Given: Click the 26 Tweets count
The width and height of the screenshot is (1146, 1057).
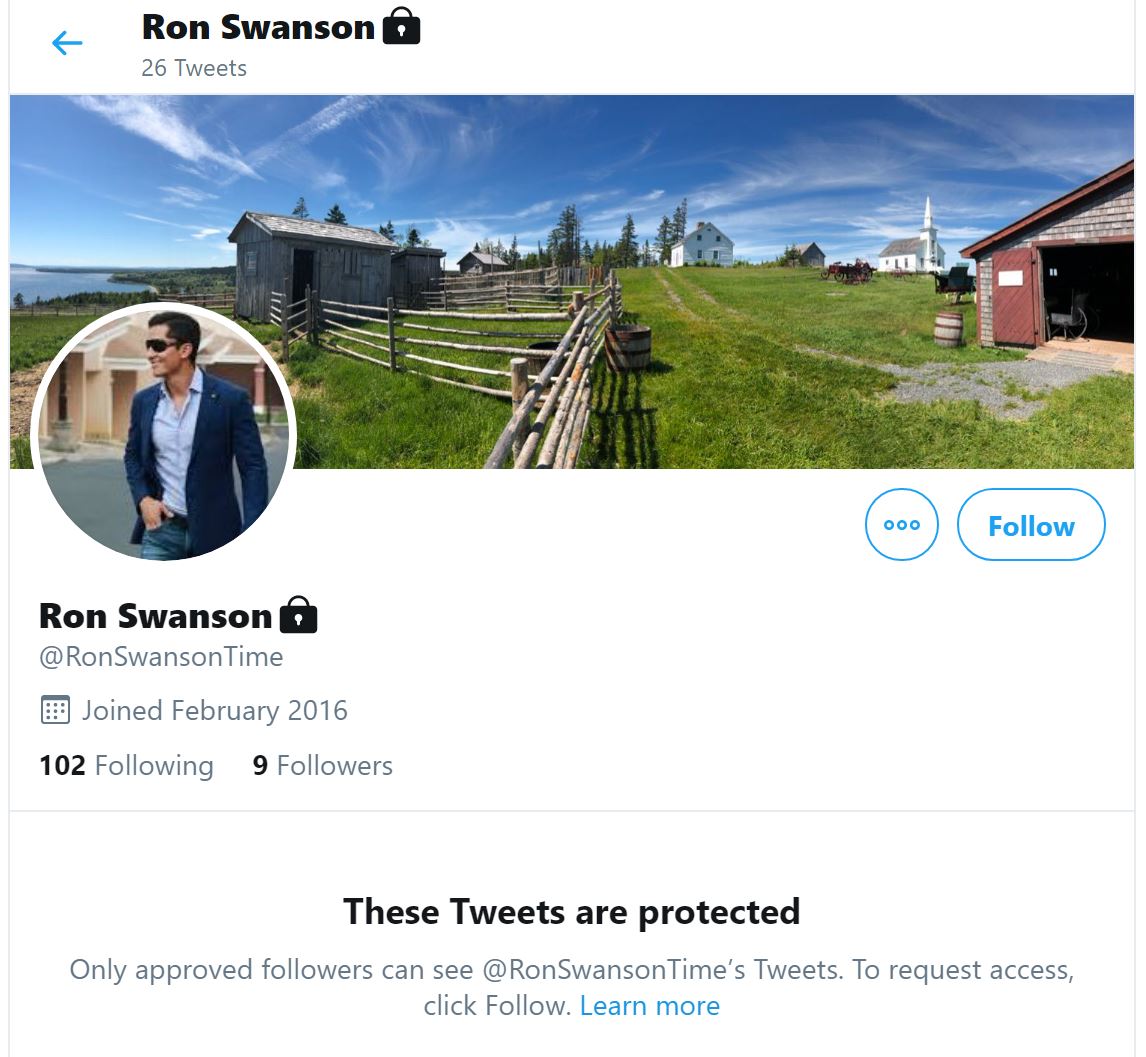Looking at the screenshot, I should click(194, 68).
